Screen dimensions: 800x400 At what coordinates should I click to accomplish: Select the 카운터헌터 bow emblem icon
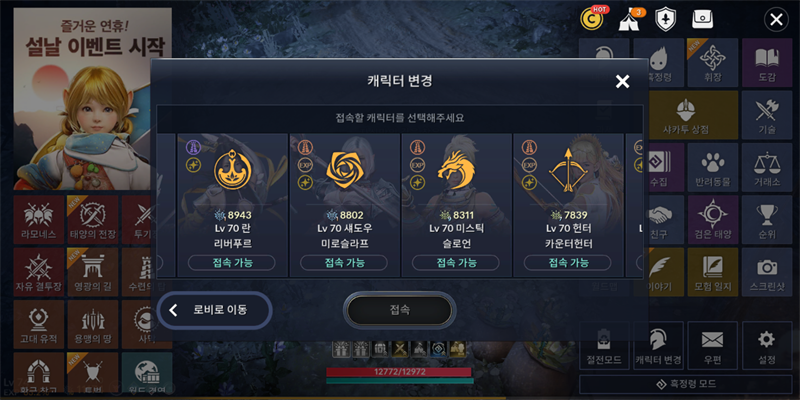click(x=568, y=169)
